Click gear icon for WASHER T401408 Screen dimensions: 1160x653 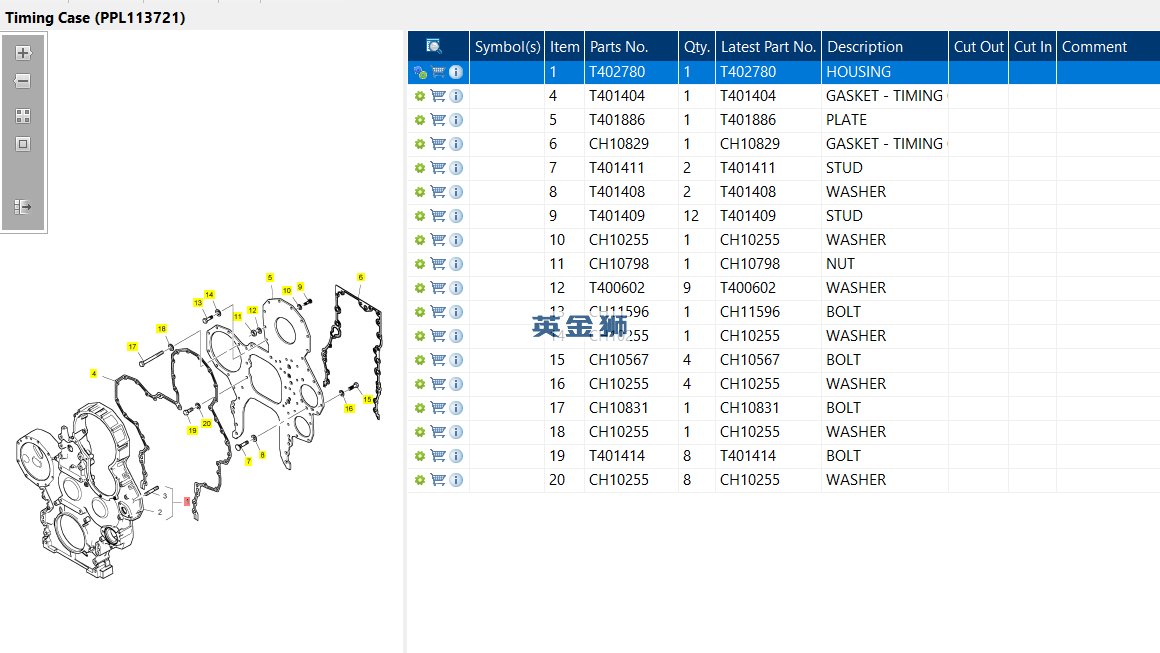pos(419,192)
